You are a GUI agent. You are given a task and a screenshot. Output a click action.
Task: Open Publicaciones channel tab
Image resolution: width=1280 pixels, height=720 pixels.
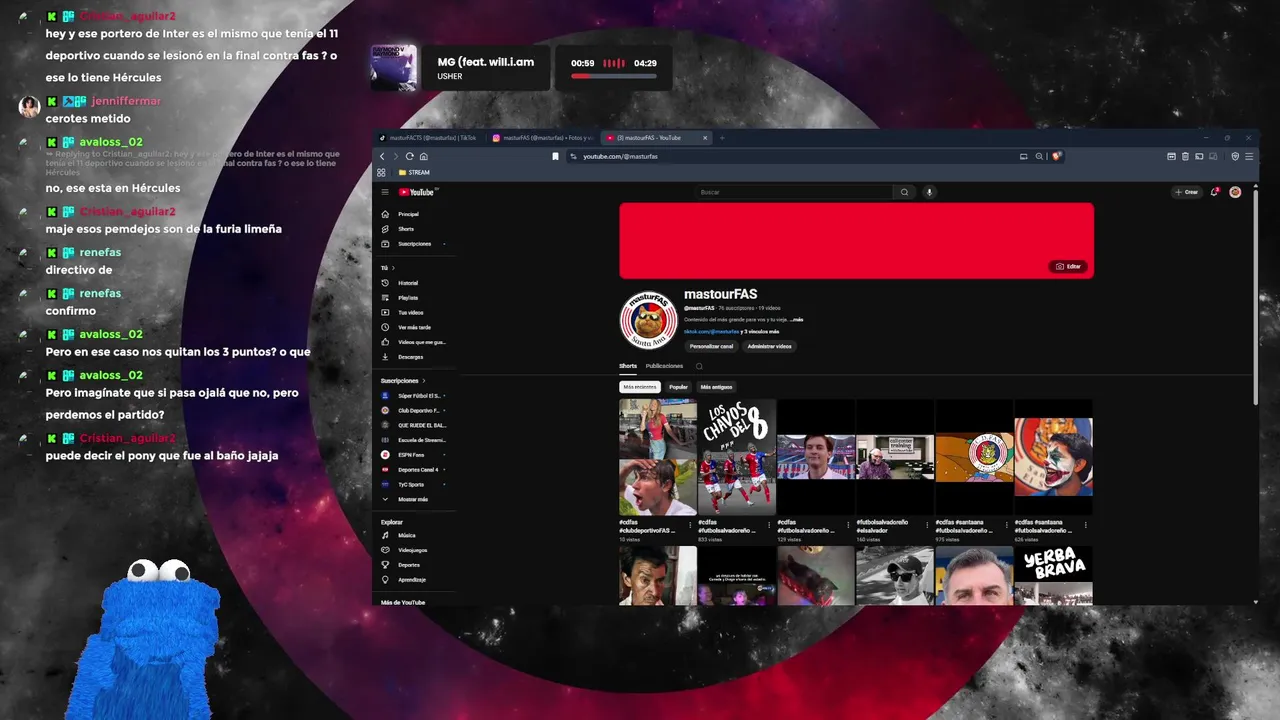point(664,366)
